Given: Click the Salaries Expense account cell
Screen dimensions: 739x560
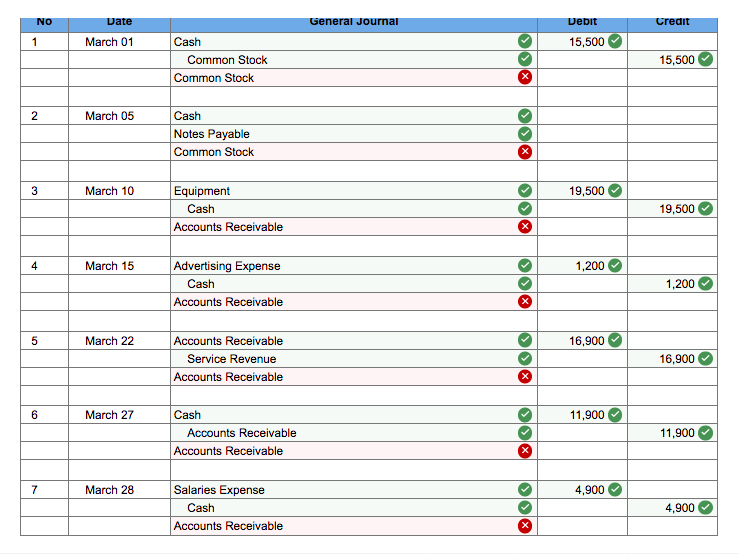Looking at the screenshot, I should pyautogui.click(x=353, y=489).
